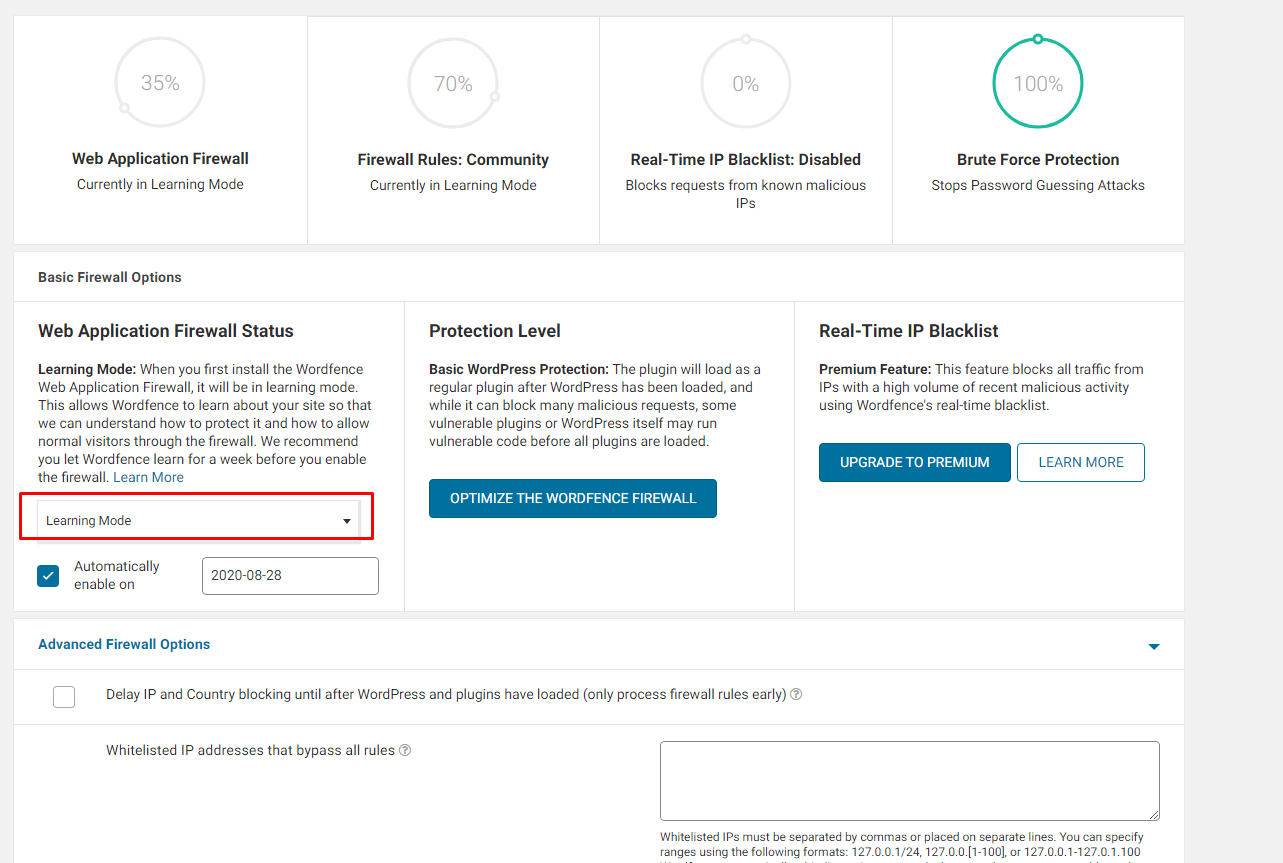Click the Whitelisted IP addresses text area
Image resolution: width=1283 pixels, height=863 pixels.
point(910,781)
